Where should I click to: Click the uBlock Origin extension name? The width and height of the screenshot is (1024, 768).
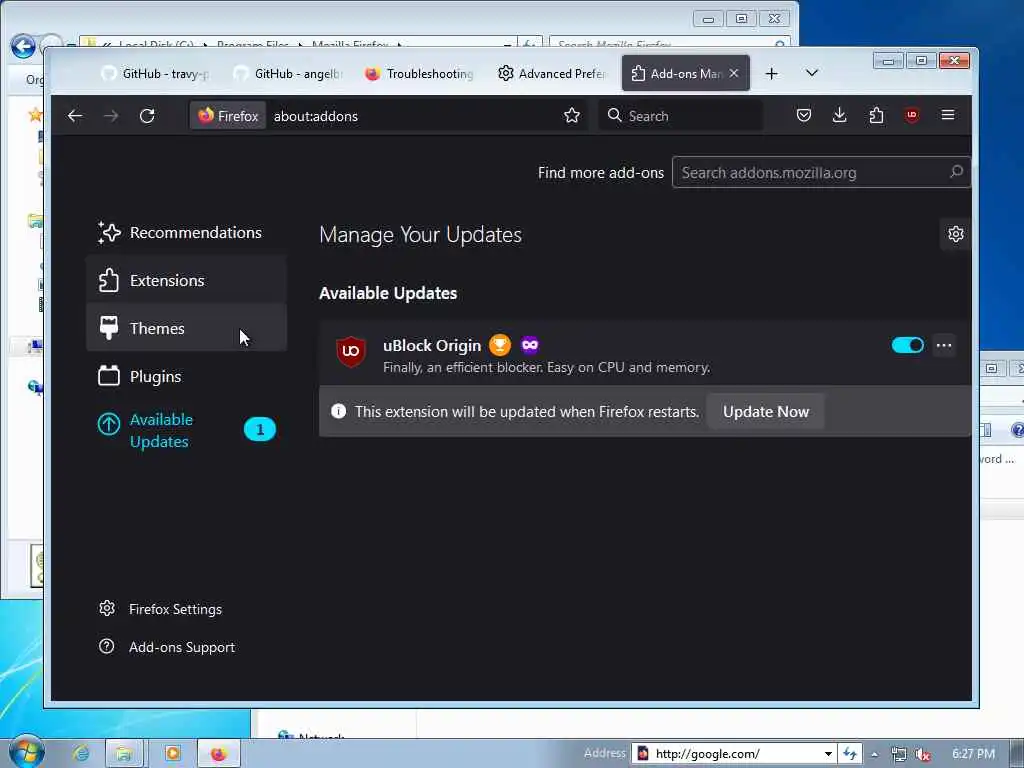[x=432, y=345]
